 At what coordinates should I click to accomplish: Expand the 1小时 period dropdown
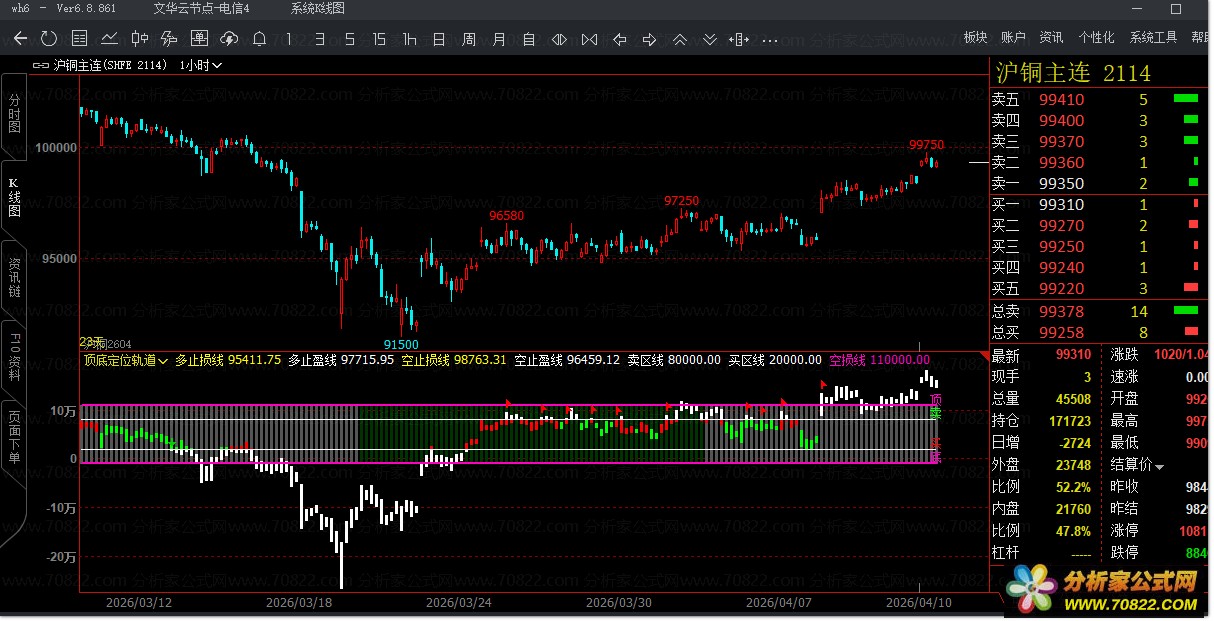(x=201, y=65)
